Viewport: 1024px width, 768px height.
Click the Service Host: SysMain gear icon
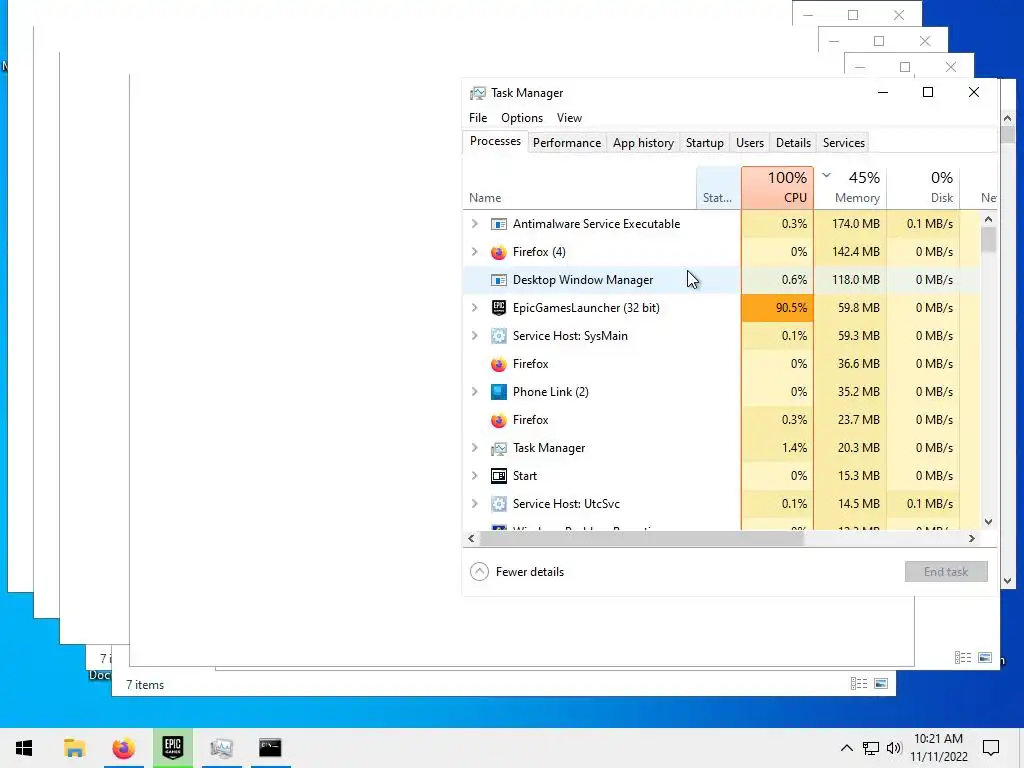coord(498,336)
